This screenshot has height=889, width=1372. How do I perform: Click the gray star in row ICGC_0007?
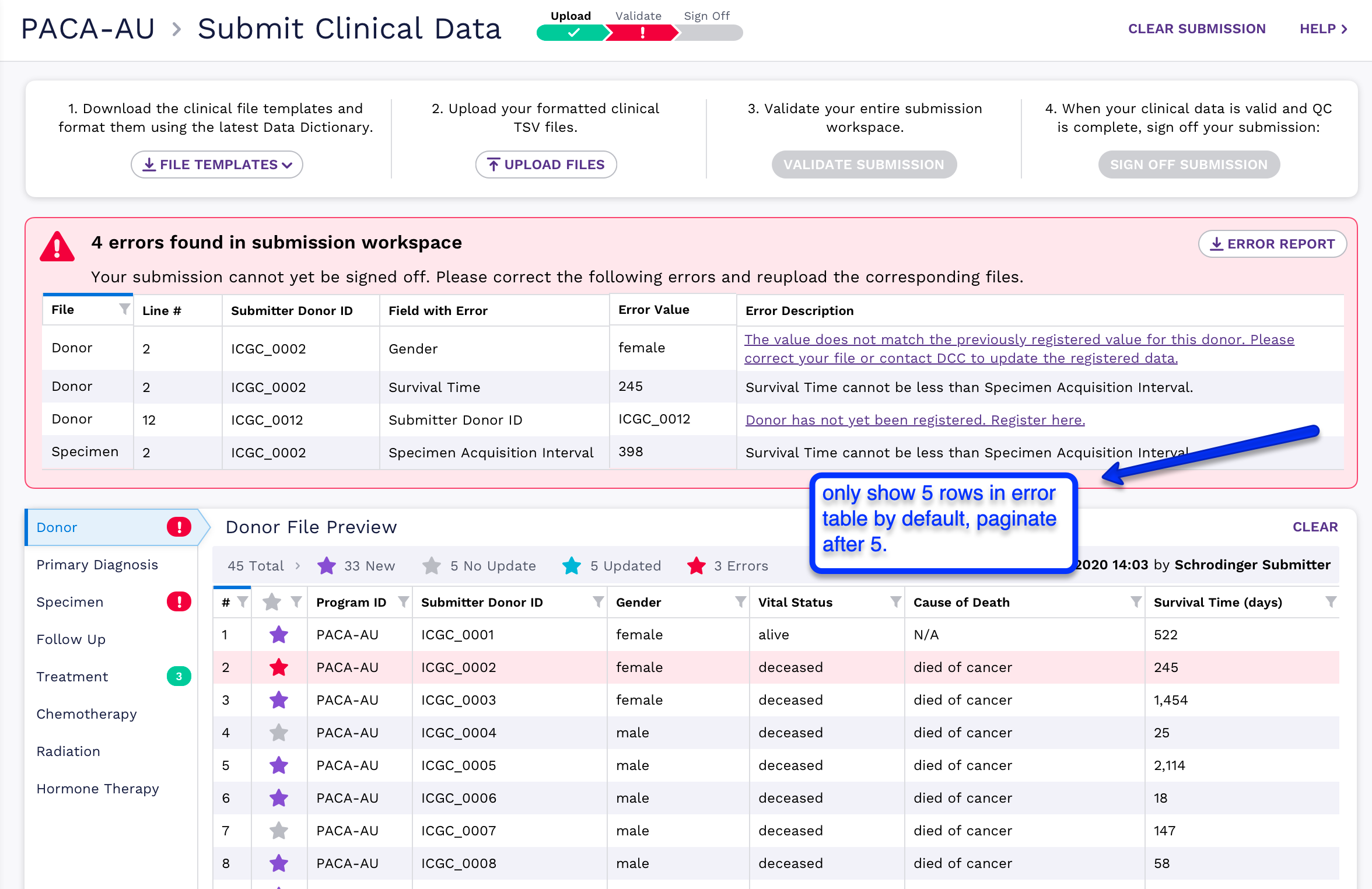tap(279, 830)
